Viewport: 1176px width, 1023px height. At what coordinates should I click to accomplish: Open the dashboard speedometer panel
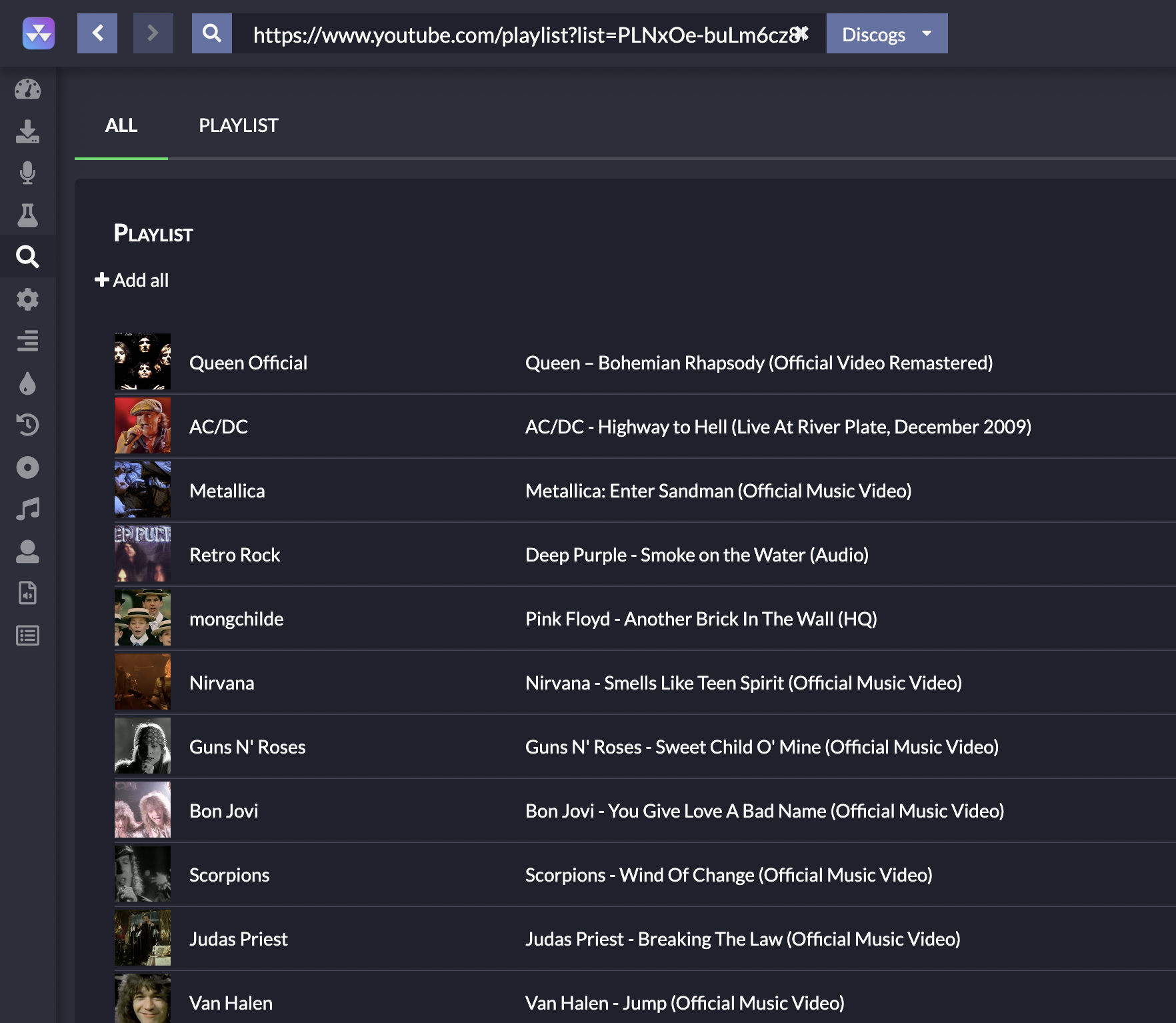pos(27,89)
